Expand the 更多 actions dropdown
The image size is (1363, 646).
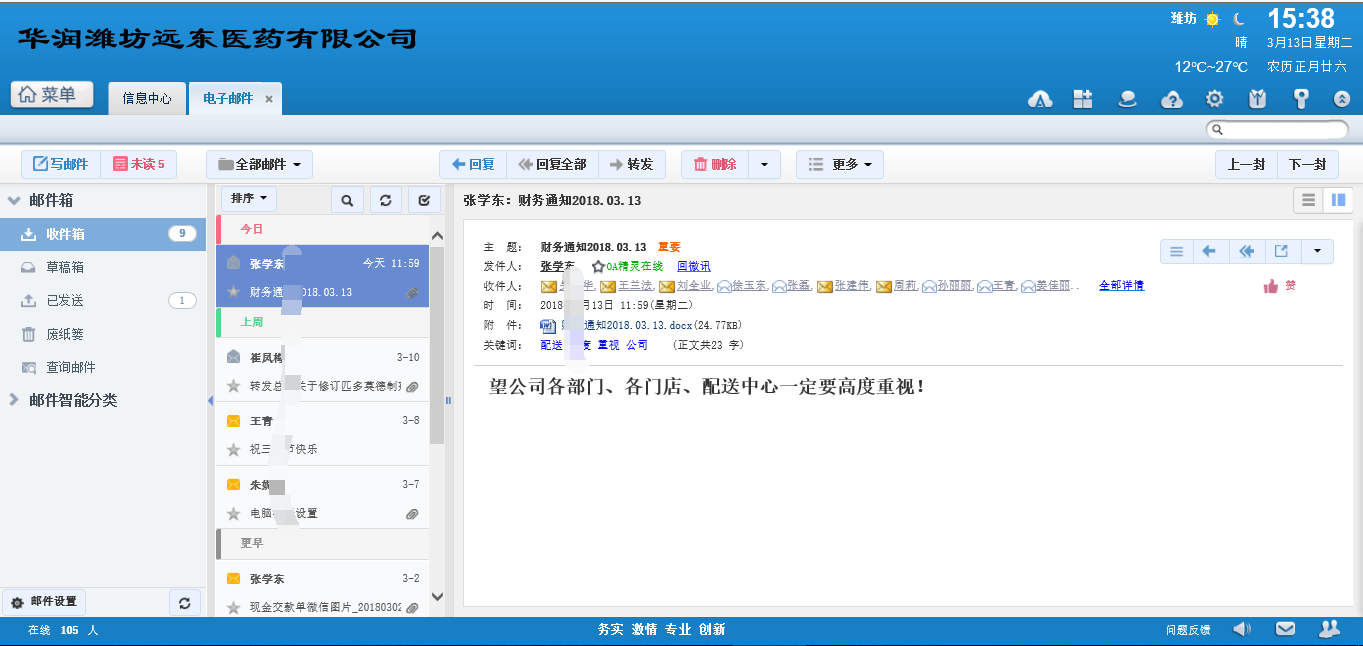[x=840, y=165]
